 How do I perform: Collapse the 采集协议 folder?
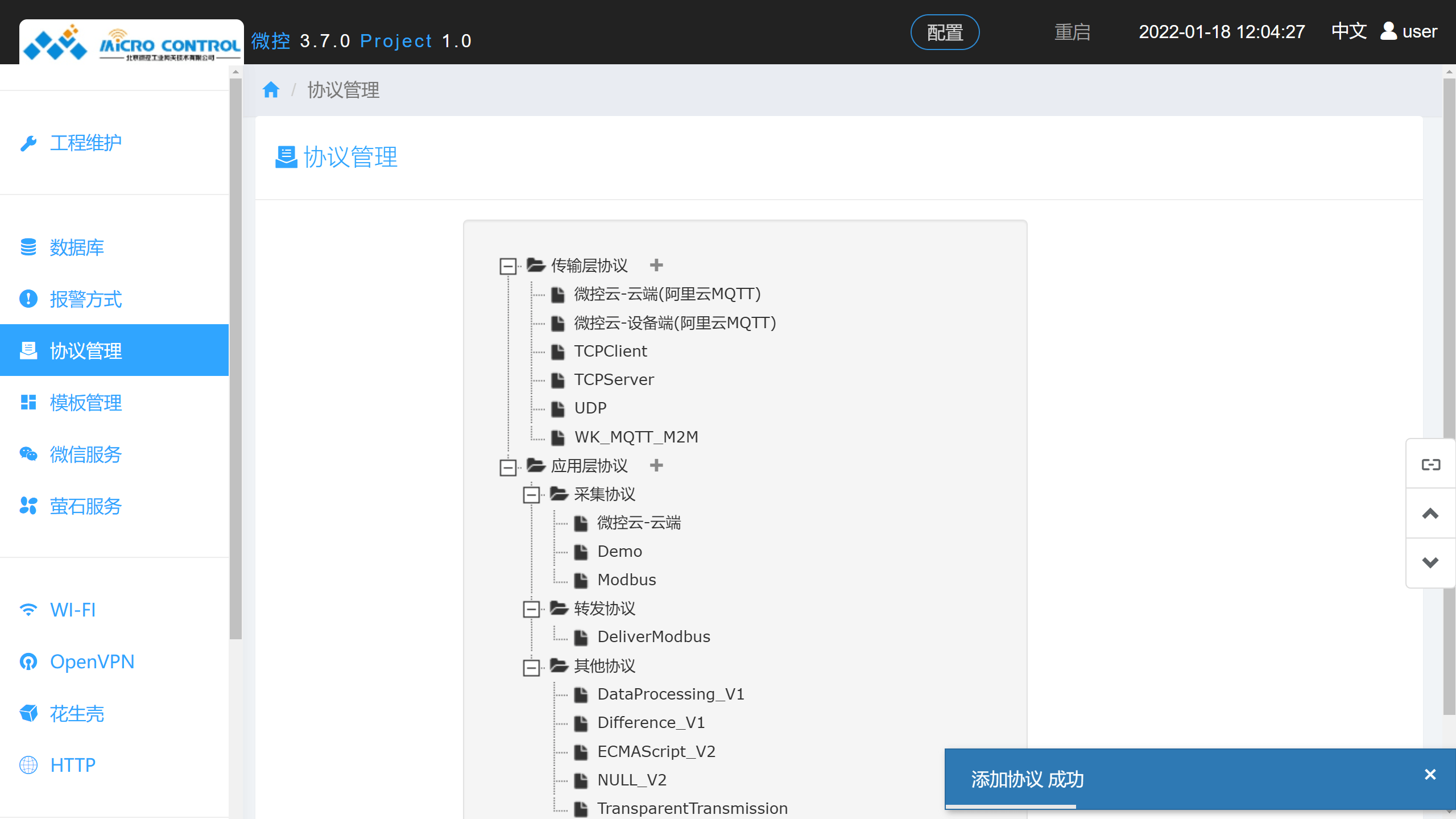click(x=532, y=495)
